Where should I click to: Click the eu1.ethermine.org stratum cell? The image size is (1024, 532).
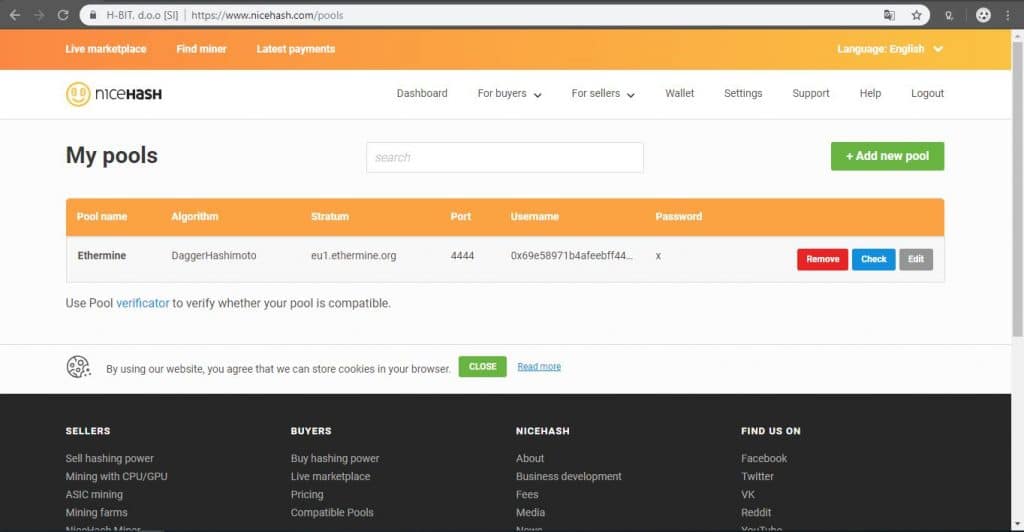(x=353, y=256)
